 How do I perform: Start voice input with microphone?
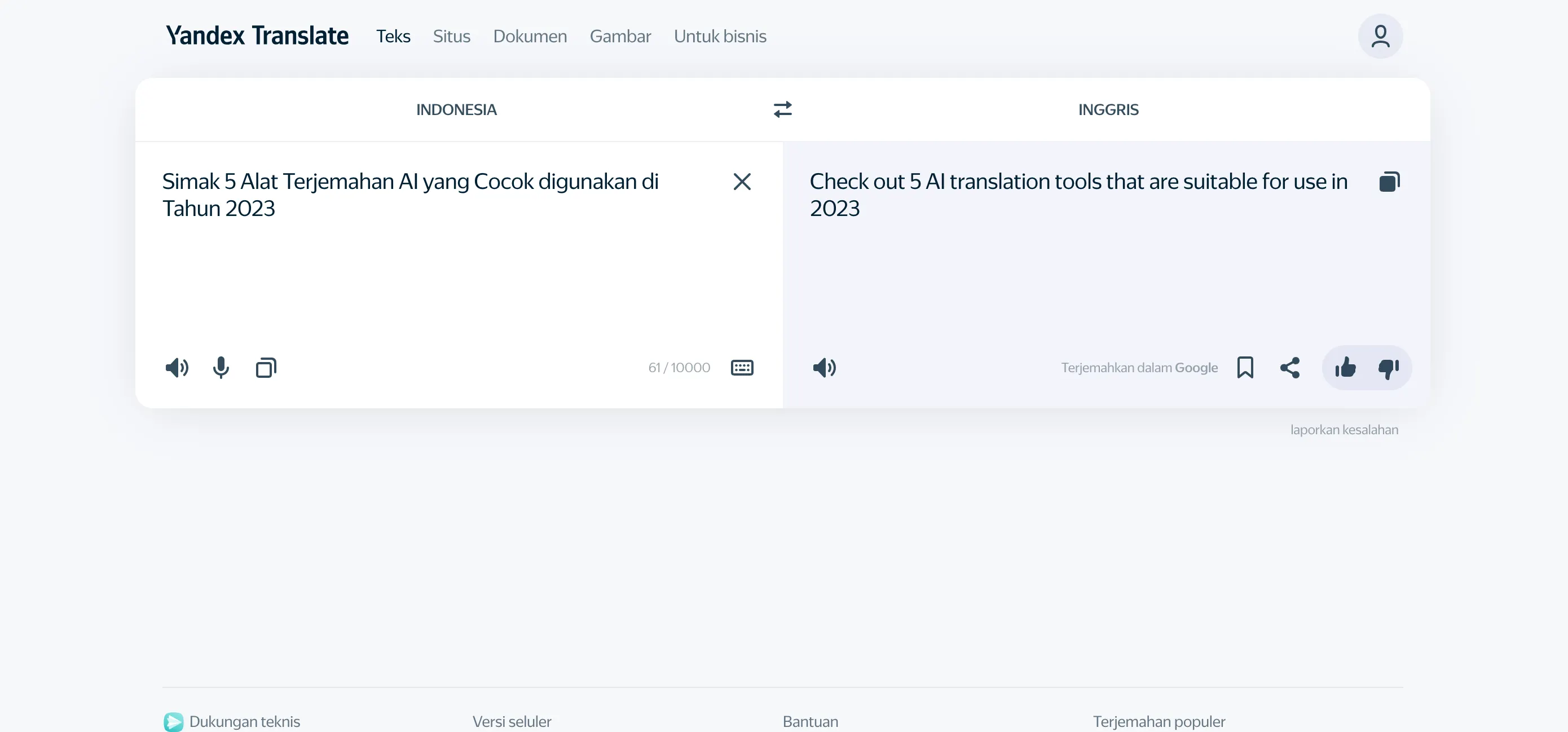pyautogui.click(x=221, y=368)
